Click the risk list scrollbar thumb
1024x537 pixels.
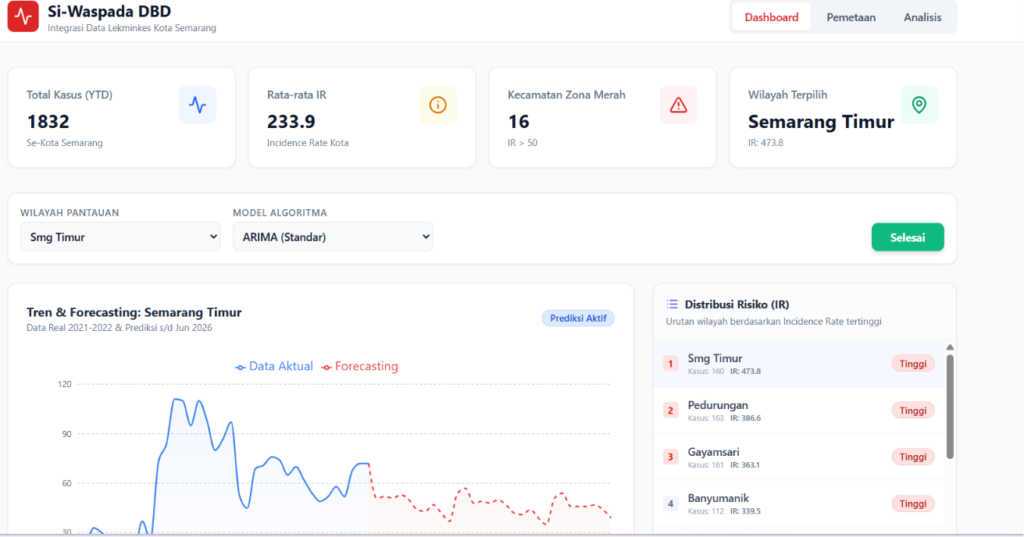950,406
